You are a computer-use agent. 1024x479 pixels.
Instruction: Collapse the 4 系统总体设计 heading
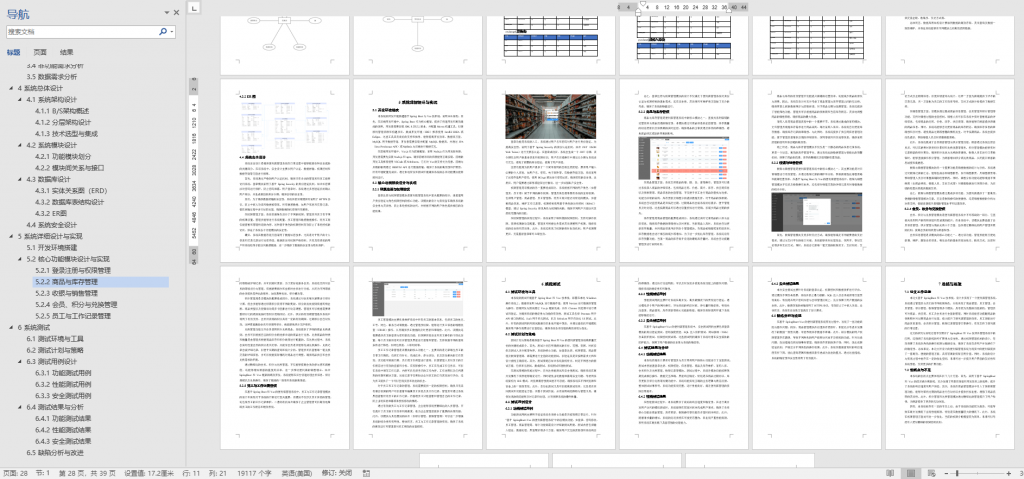(11, 88)
